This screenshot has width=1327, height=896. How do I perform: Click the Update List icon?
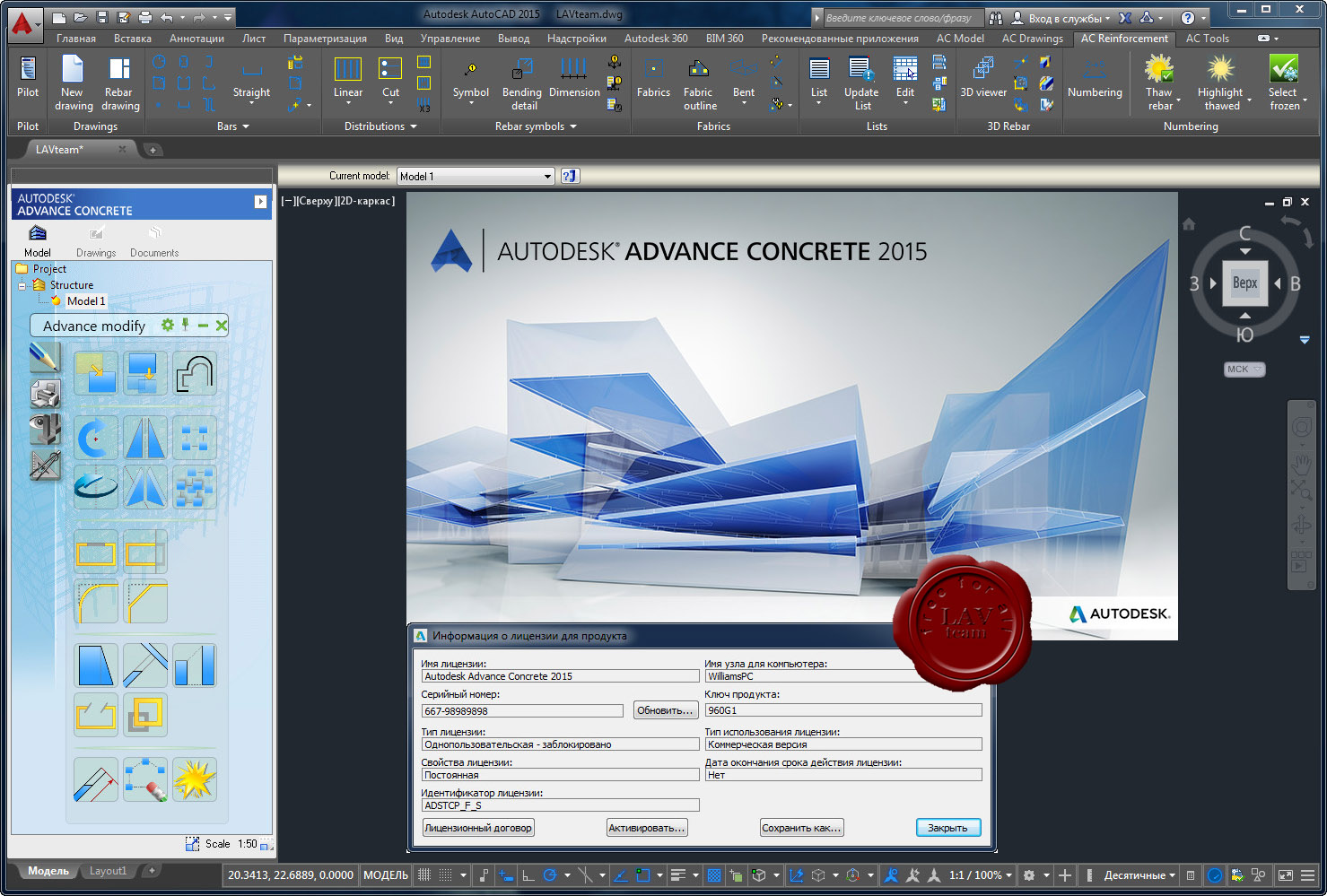(861, 70)
